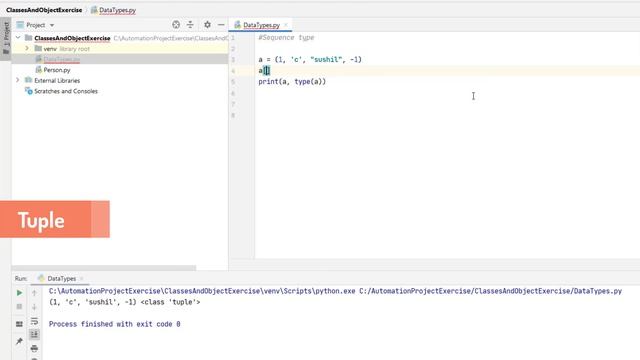Viewport: 640px width, 360px height.
Task: Select External Libraries in the tree
Action: [x=57, y=80]
